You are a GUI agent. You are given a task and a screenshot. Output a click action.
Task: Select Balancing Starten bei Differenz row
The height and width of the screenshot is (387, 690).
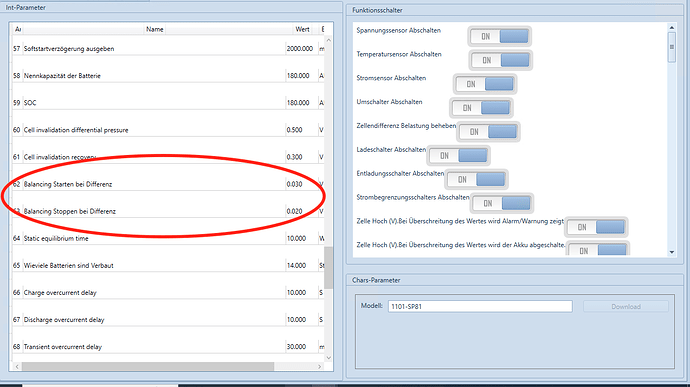click(168, 184)
